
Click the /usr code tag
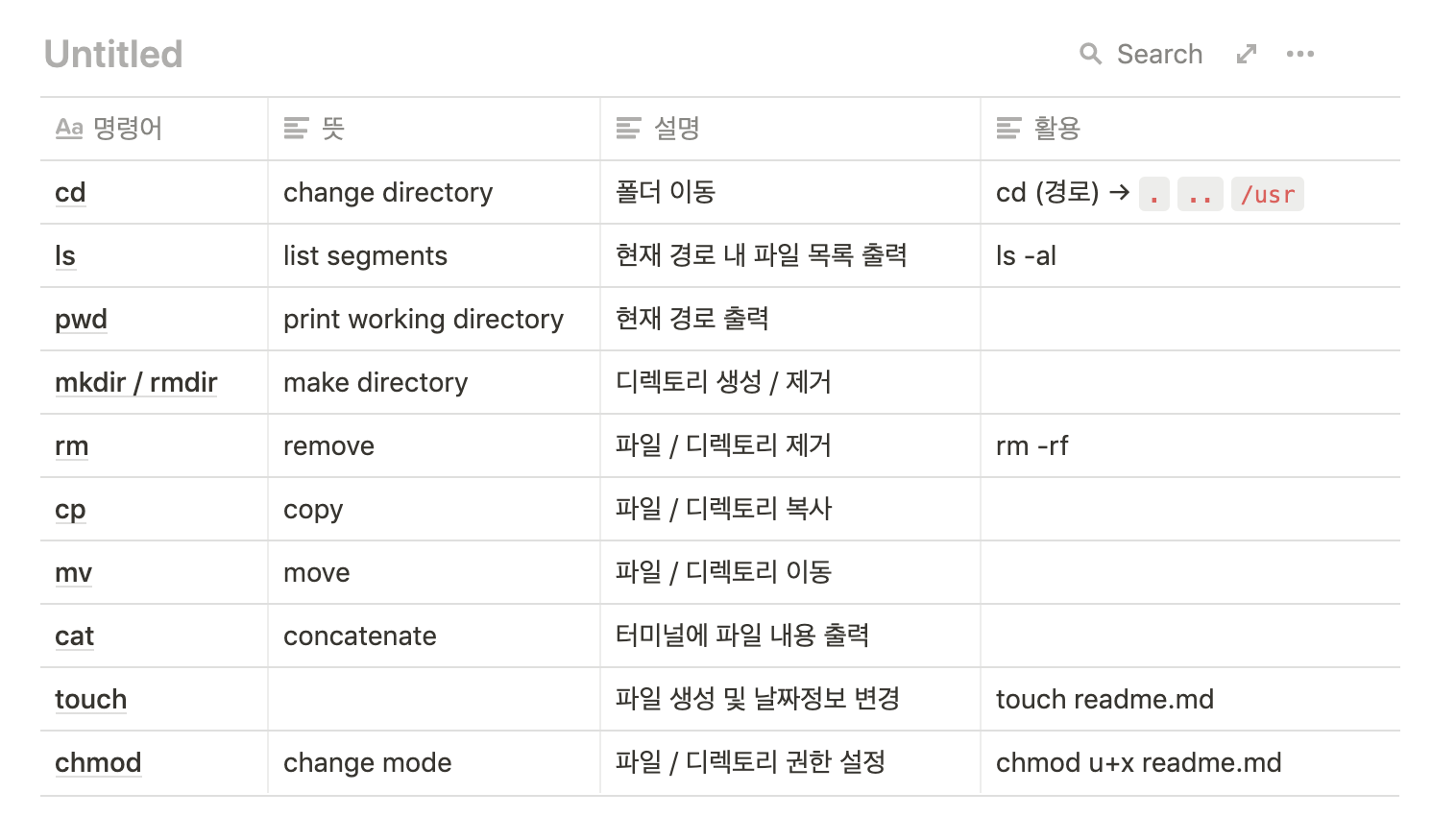[x=1267, y=194]
